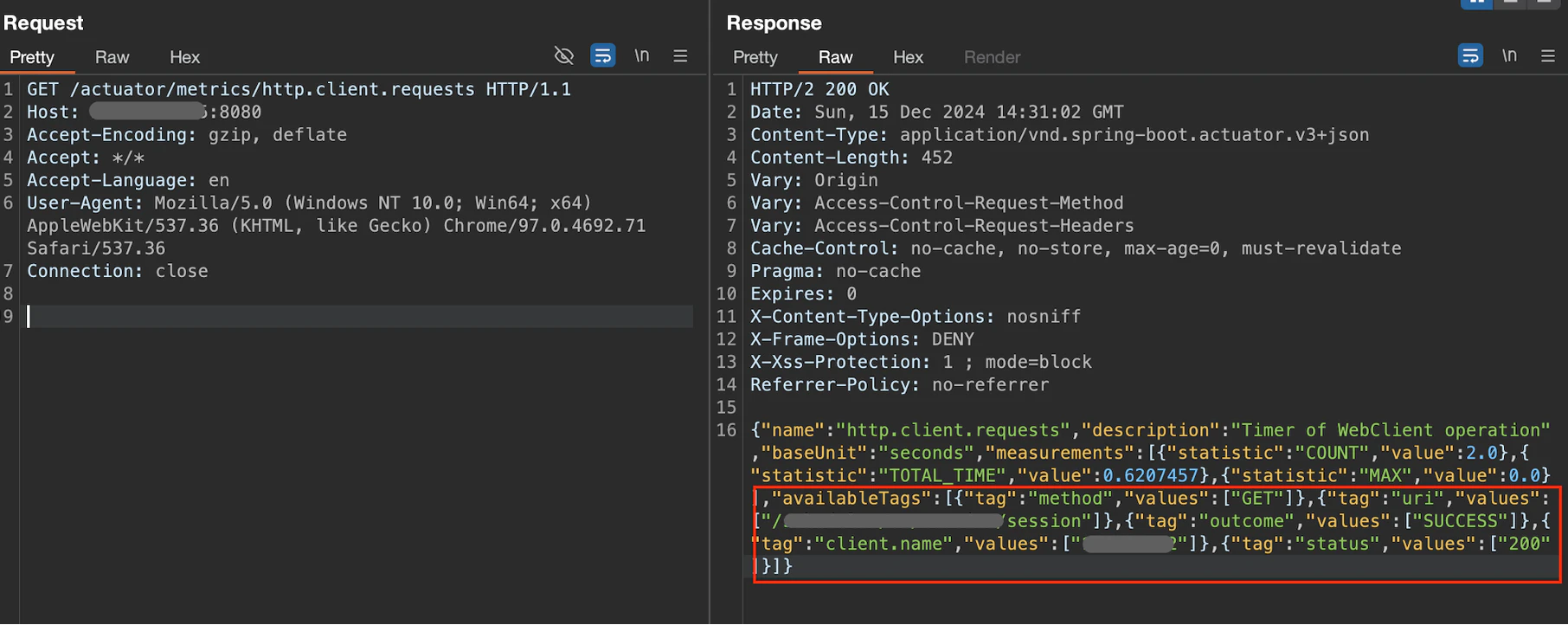Show non-printable characters in Request panel
The width and height of the screenshot is (1568, 625).
pyautogui.click(x=641, y=56)
